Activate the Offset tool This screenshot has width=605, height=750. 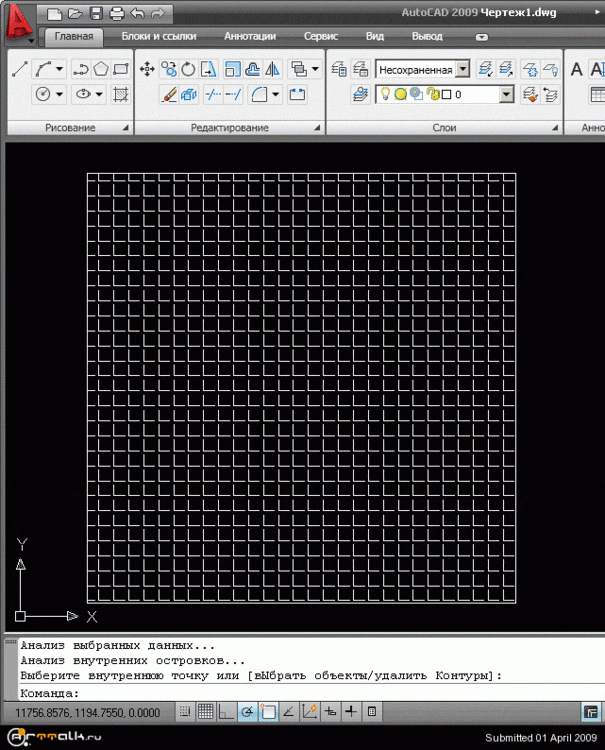pos(252,69)
